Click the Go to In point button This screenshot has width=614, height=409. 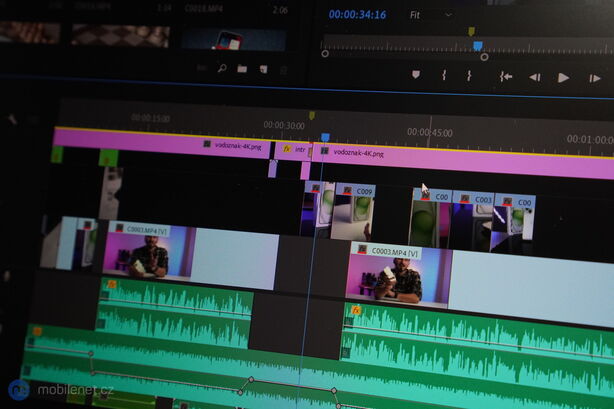click(506, 76)
